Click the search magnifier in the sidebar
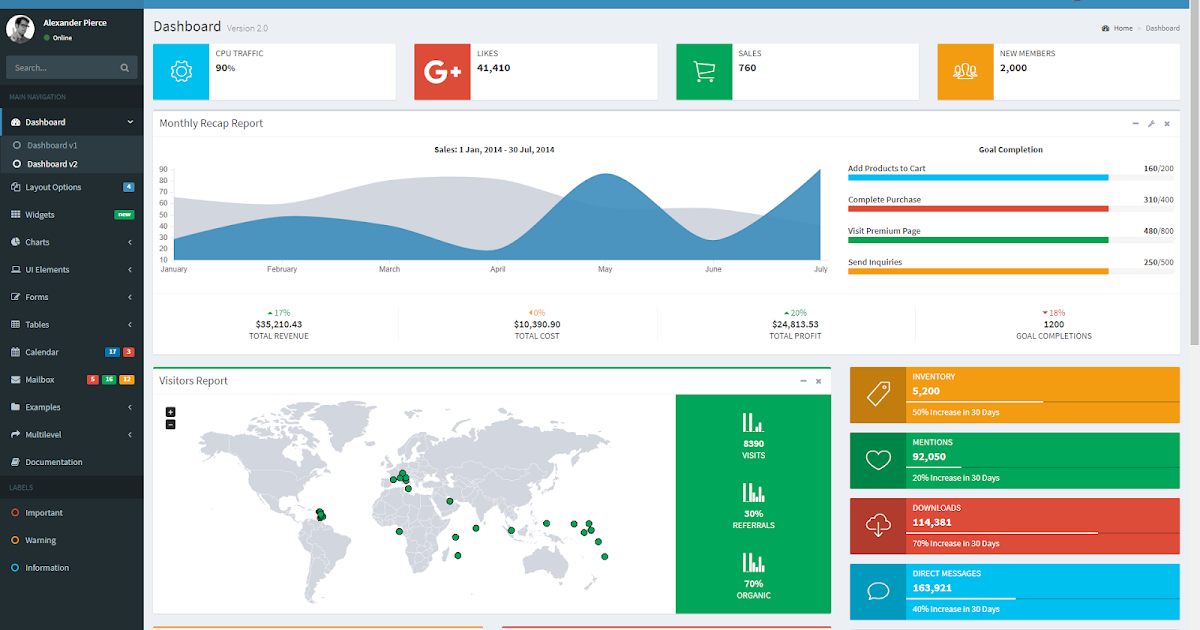 pyautogui.click(x=124, y=67)
